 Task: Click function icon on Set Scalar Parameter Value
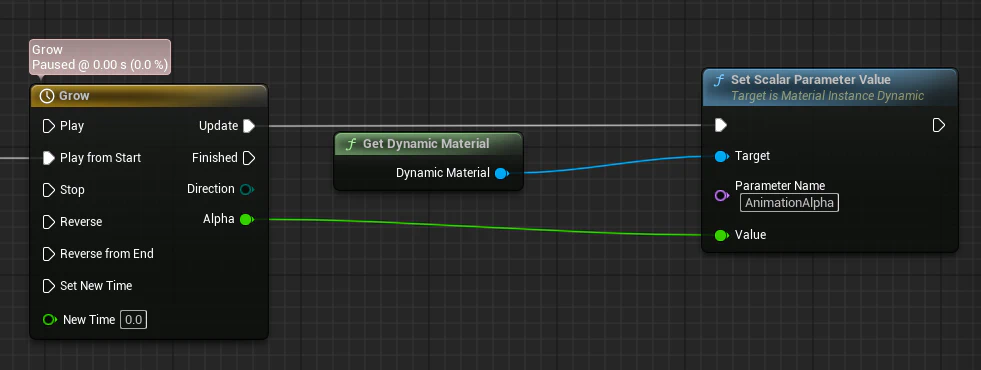[x=719, y=80]
